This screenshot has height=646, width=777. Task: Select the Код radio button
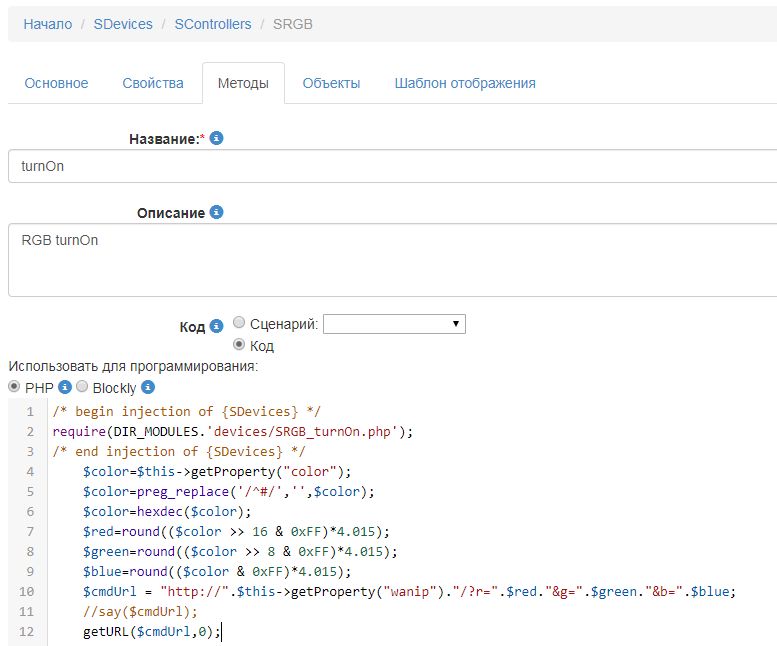[x=239, y=344]
